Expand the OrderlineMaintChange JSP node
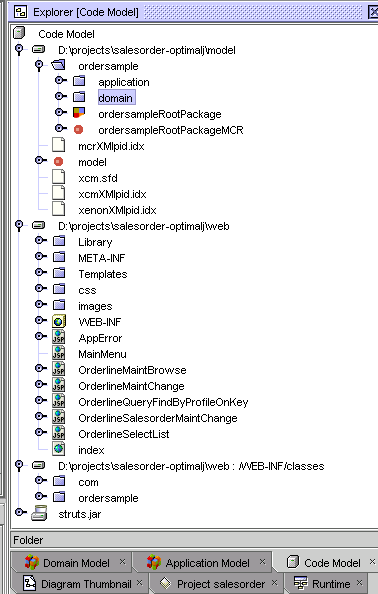The width and height of the screenshot is (378, 594). tap(41, 384)
